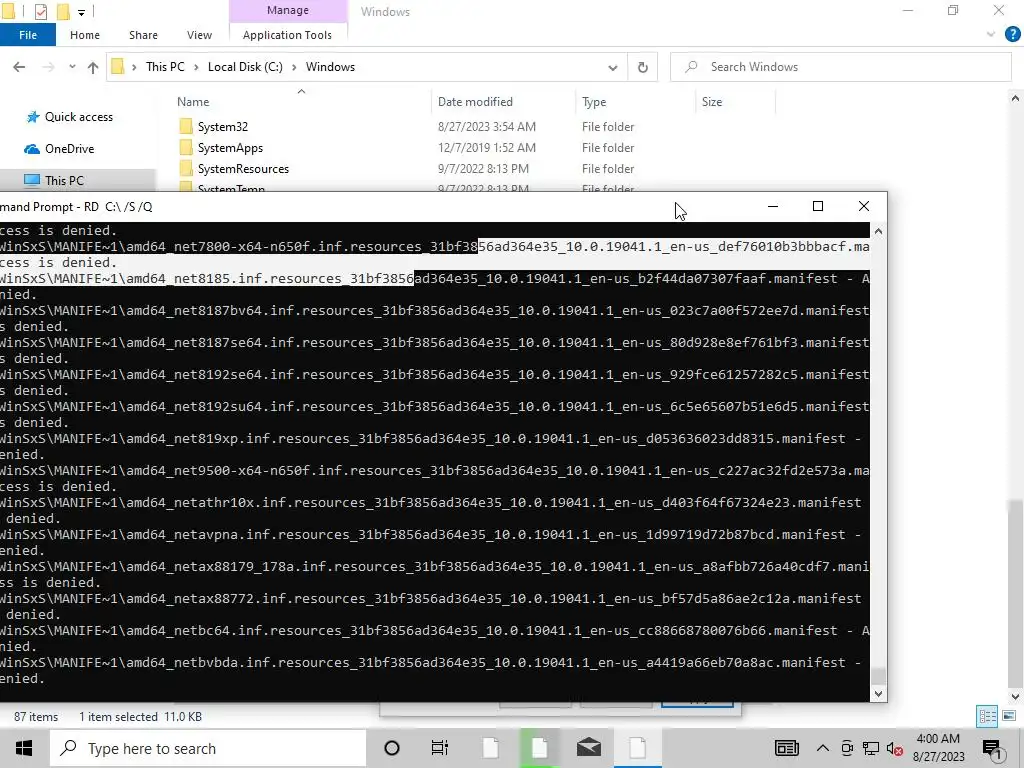The height and width of the screenshot is (768, 1024).
Task: Open the File tab in Explorer
Action: coord(27,35)
